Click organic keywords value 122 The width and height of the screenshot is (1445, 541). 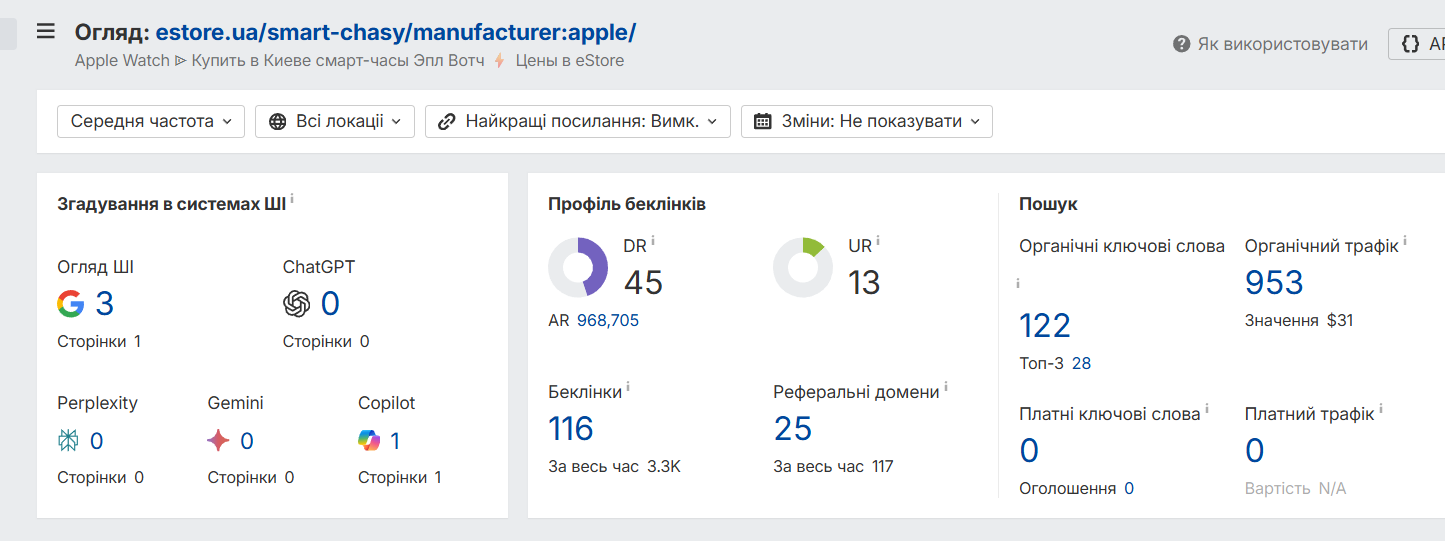[1045, 326]
